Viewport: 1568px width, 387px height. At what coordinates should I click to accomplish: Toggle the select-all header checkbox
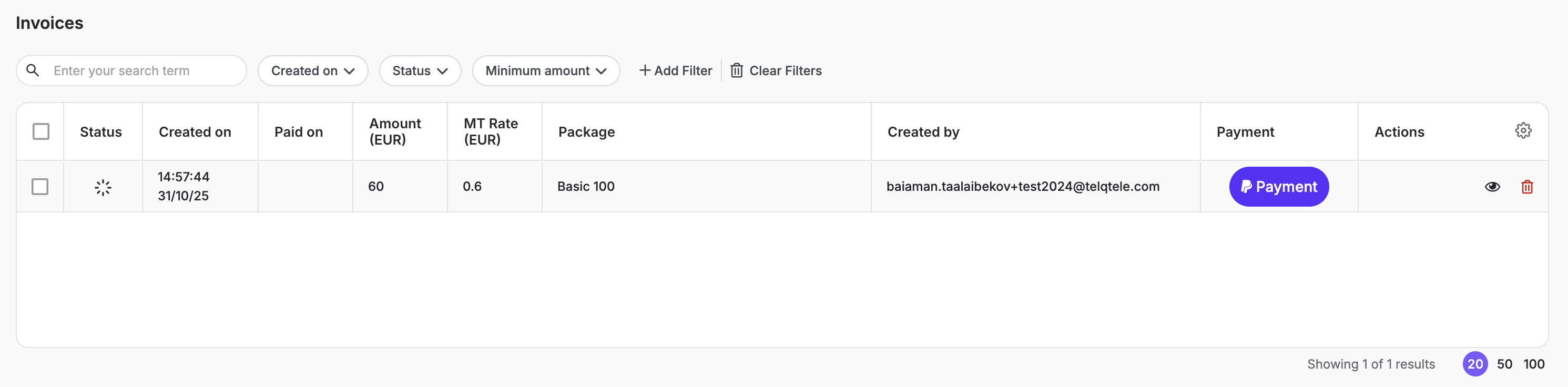coord(41,131)
